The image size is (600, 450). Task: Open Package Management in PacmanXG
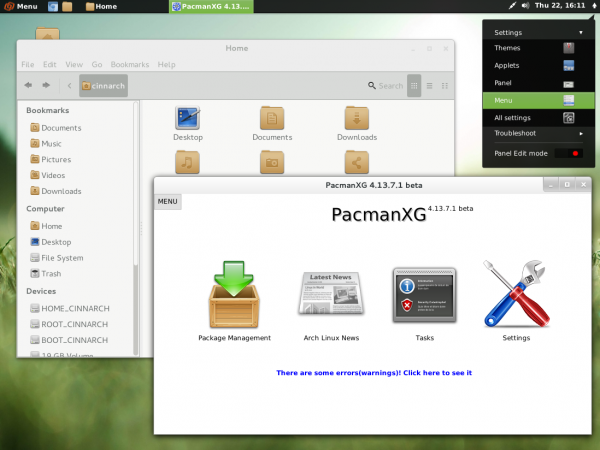[x=234, y=296]
